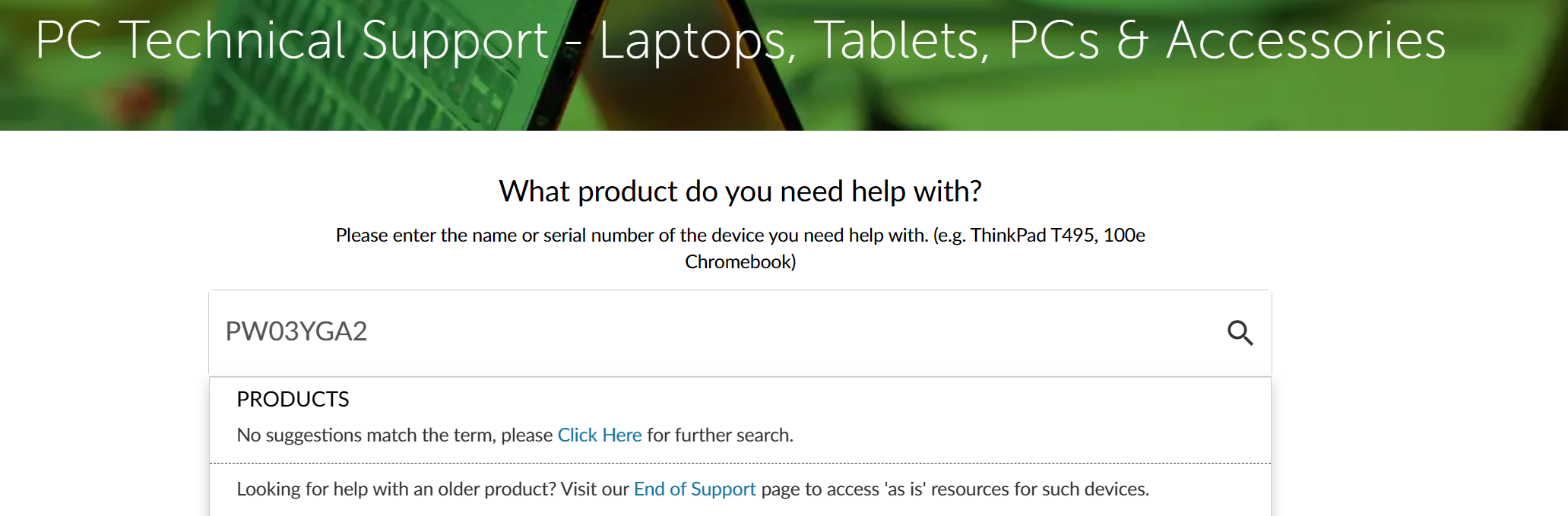Click the PRODUCTS section heading
1568x516 pixels.
click(293, 399)
